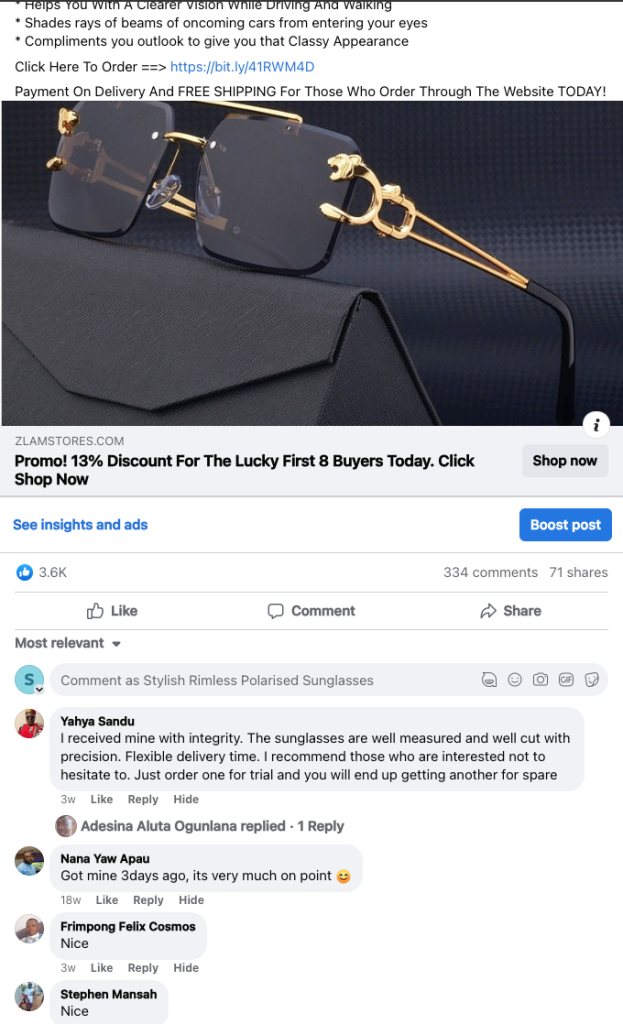Image resolution: width=623 pixels, height=1024 pixels.
Task: Expand Adesina Aluta Ogunlana's reply thread
Action: click(212, 826)
